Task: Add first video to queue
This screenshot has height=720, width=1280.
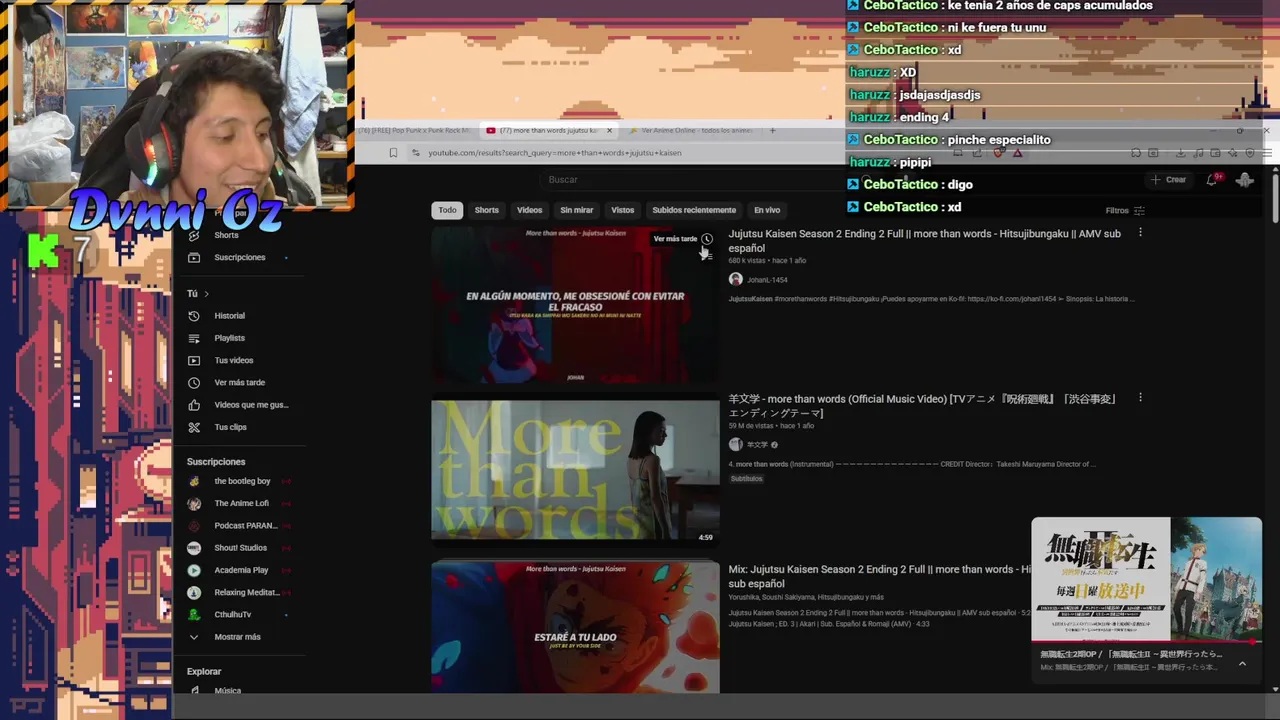Action: (x=707, y=256)
